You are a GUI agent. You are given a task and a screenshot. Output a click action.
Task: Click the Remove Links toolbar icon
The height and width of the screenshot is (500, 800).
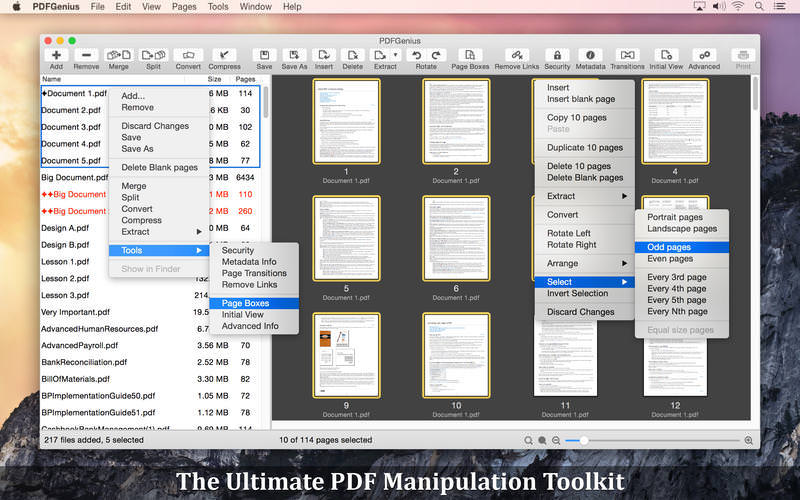pos(516,56)
